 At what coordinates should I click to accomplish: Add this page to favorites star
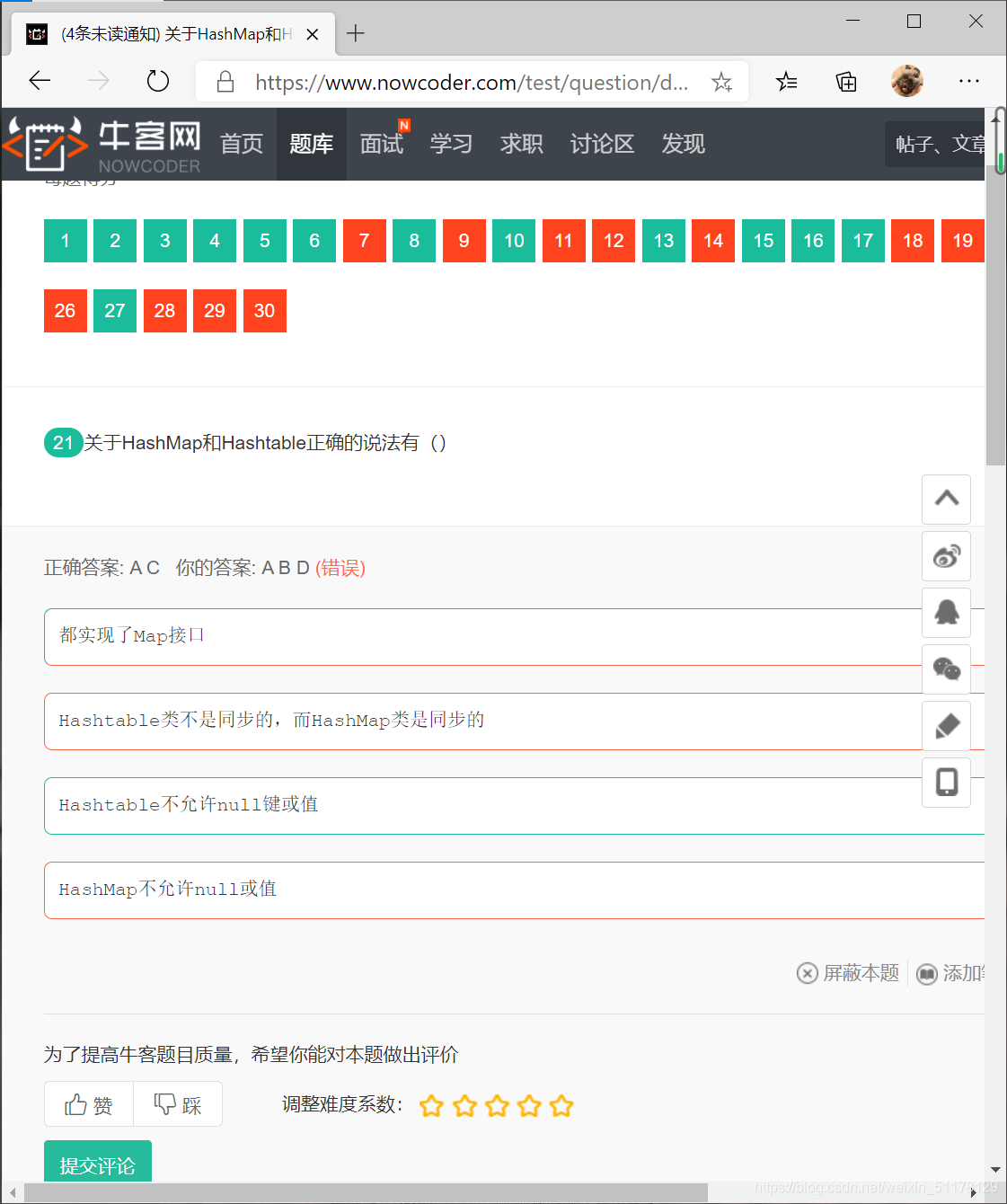click(x=721, y=83)
